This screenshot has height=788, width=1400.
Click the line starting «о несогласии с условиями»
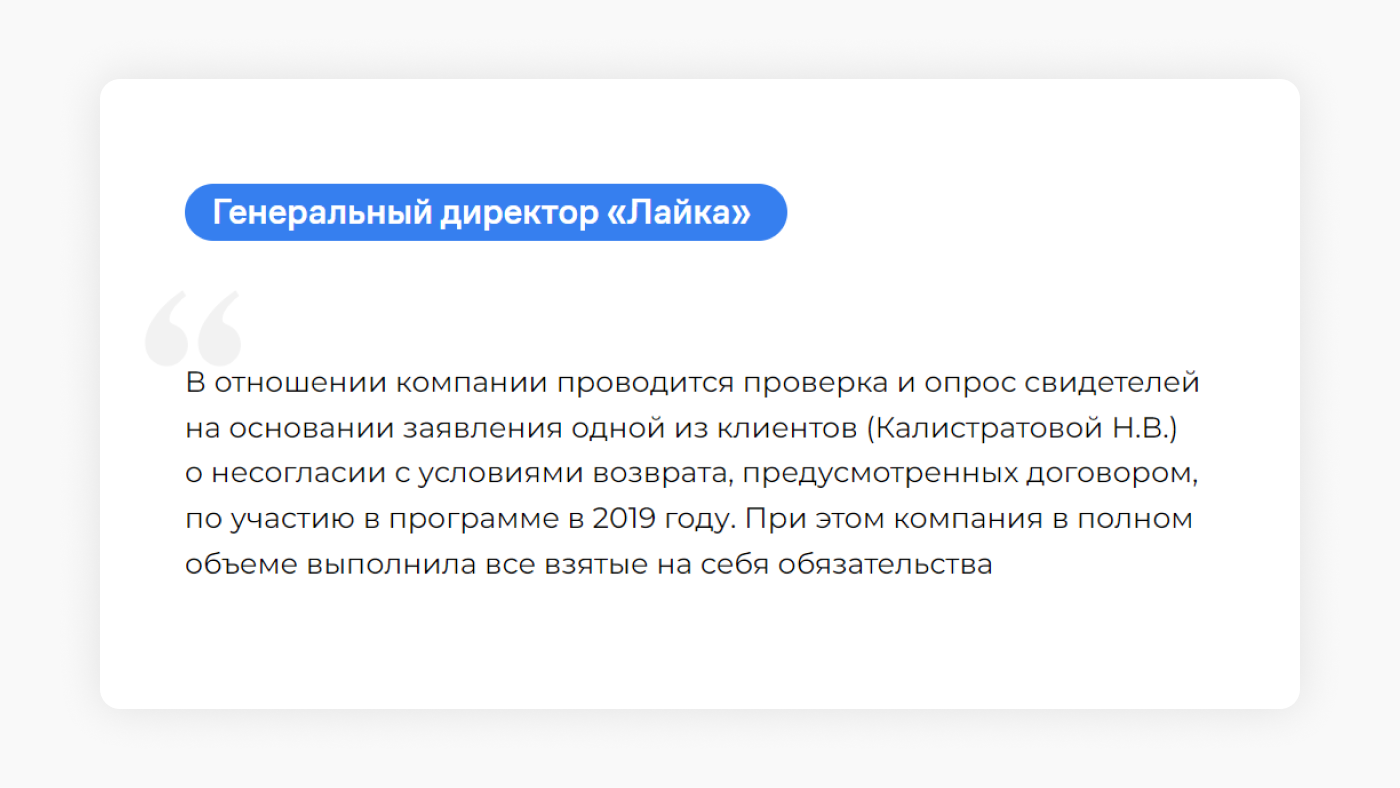(x=692, y=473)
